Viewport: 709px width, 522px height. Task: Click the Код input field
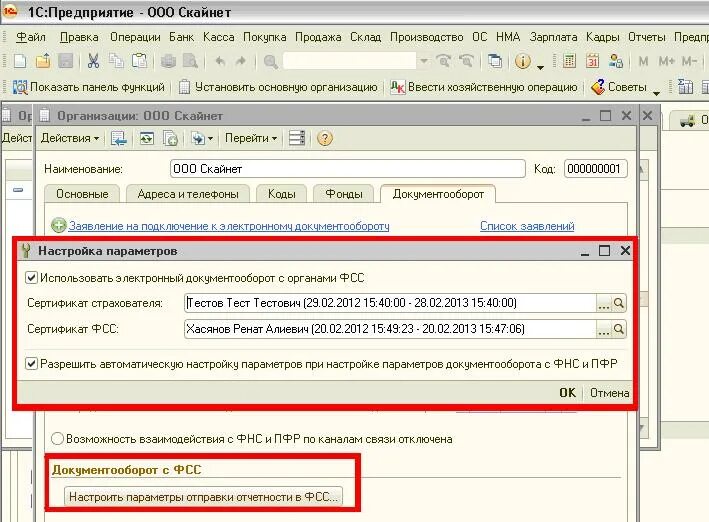[x=596, y=169]
